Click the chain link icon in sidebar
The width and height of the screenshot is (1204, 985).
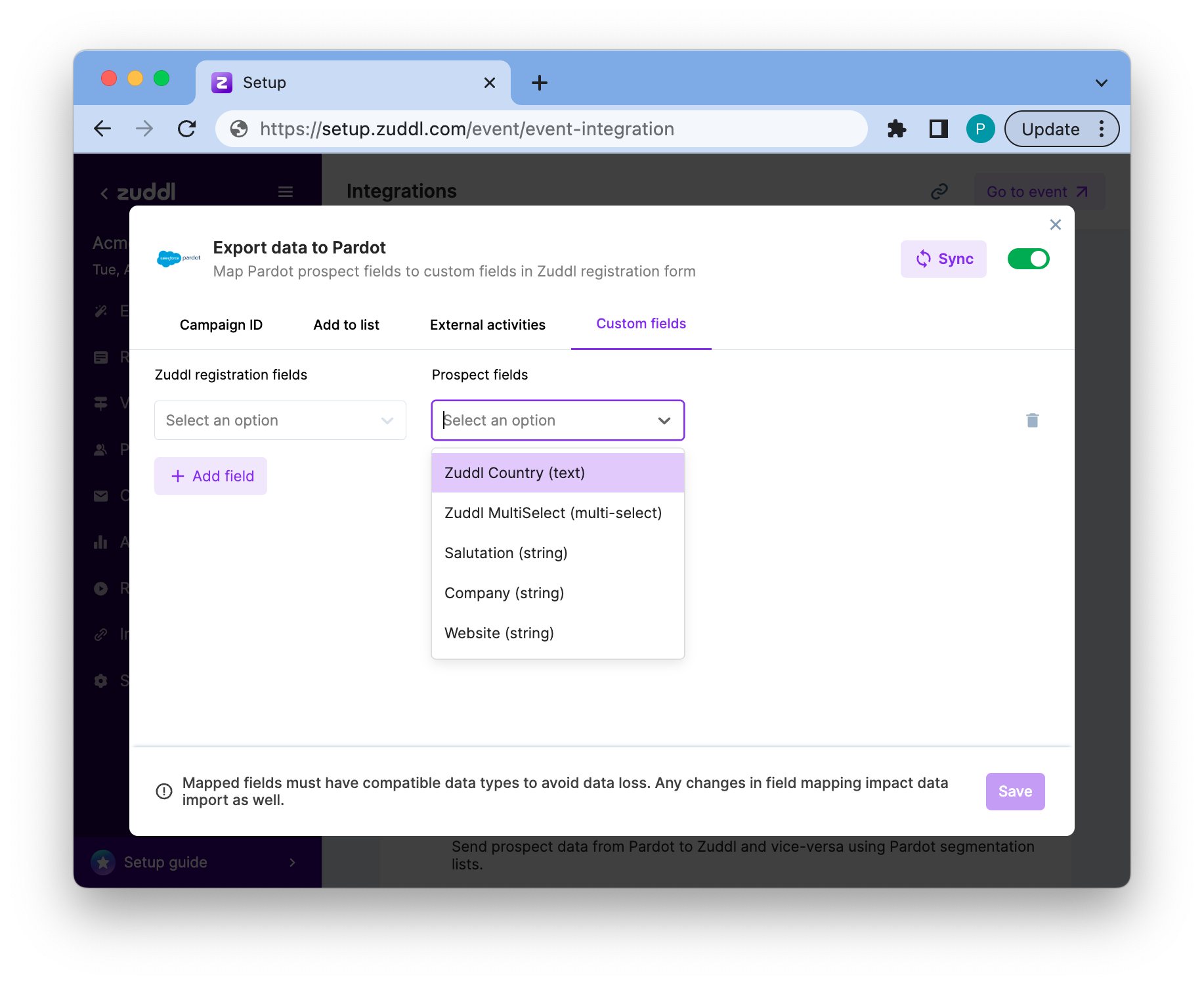point(100,634)
